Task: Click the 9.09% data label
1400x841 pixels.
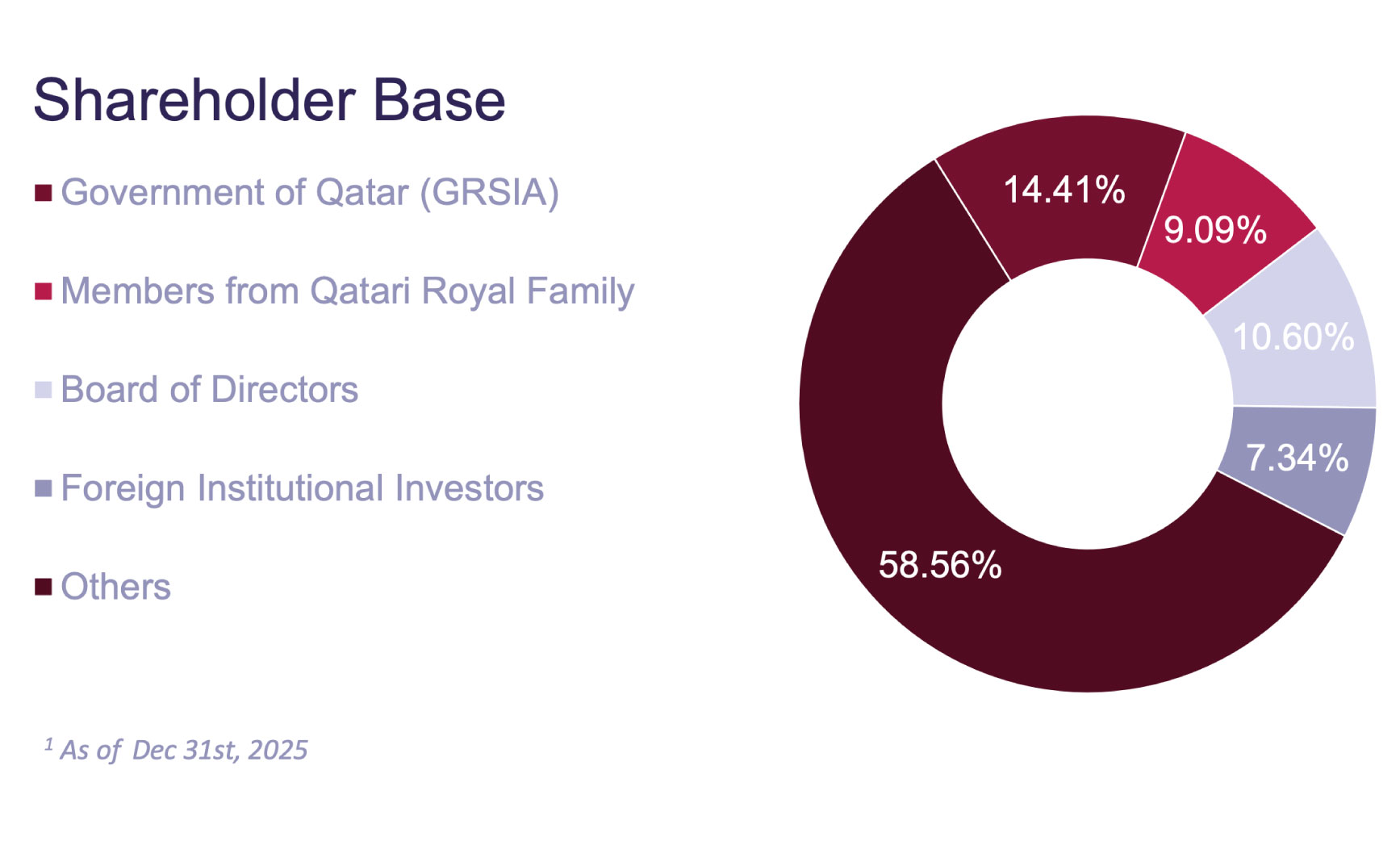Action: click(x=1214, y=231)
